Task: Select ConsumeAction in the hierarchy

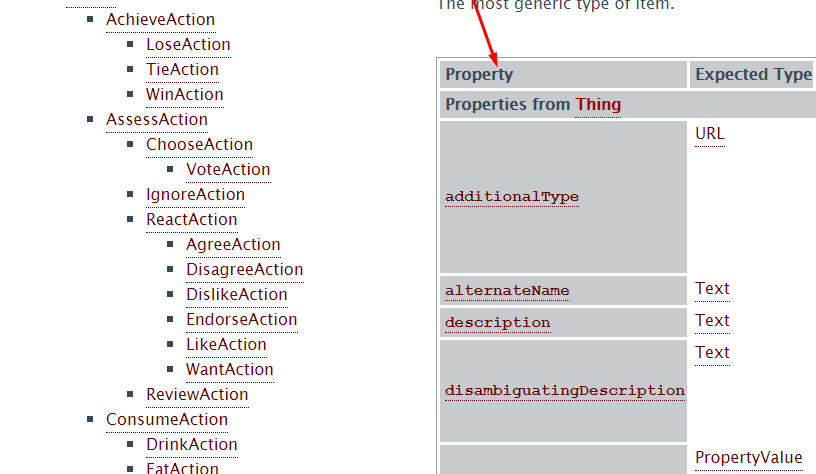Action: 167,419
